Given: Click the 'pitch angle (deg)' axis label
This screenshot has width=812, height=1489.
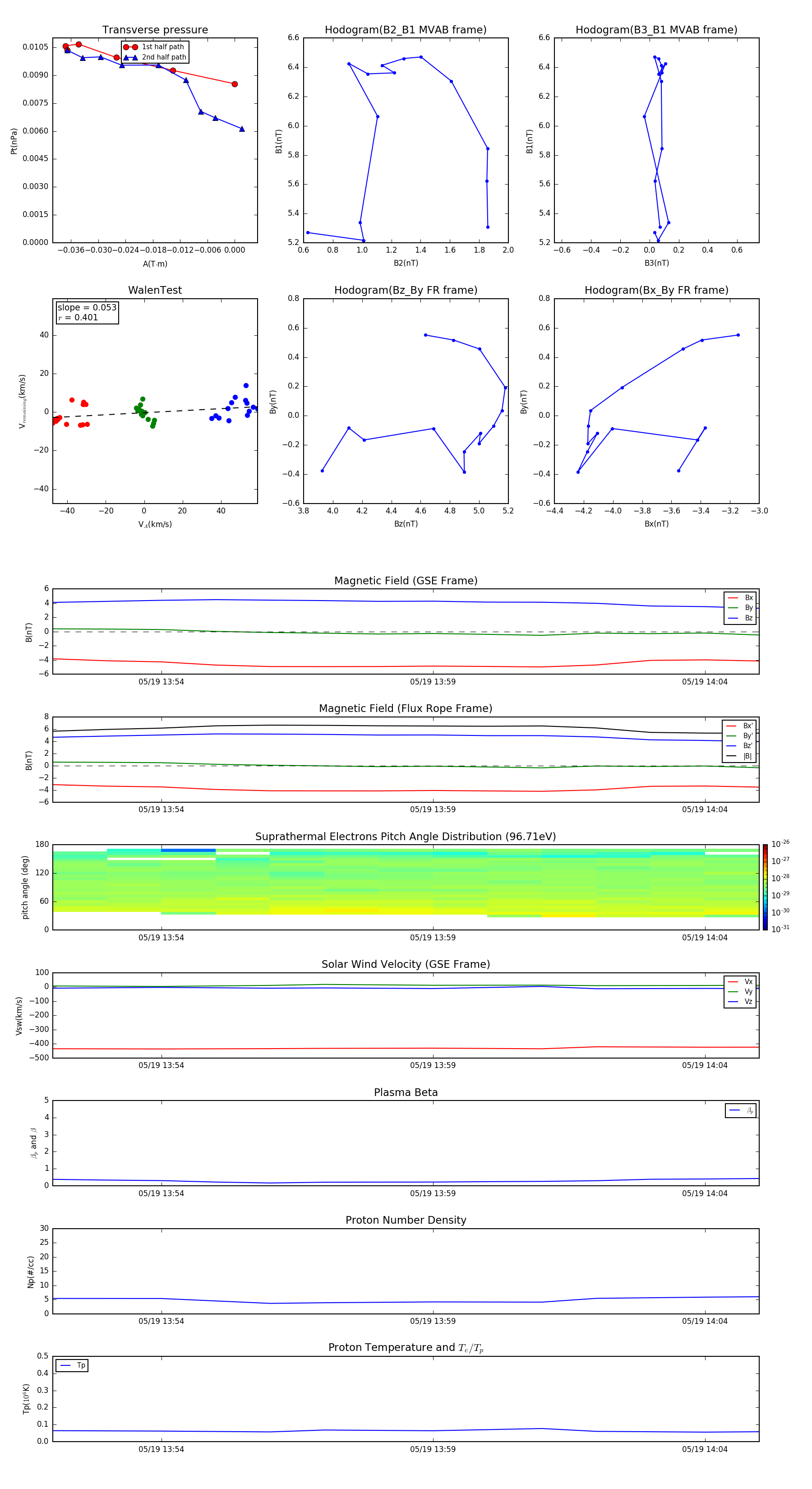Looking at the screenshot, I should (25, 887).
